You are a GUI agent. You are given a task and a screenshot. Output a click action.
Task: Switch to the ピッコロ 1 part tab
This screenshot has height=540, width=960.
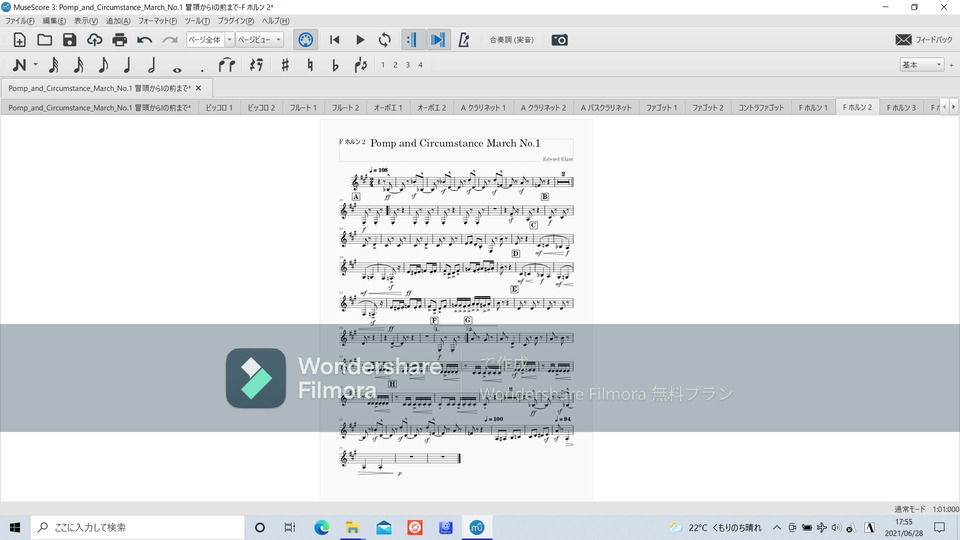pos(219,108)
